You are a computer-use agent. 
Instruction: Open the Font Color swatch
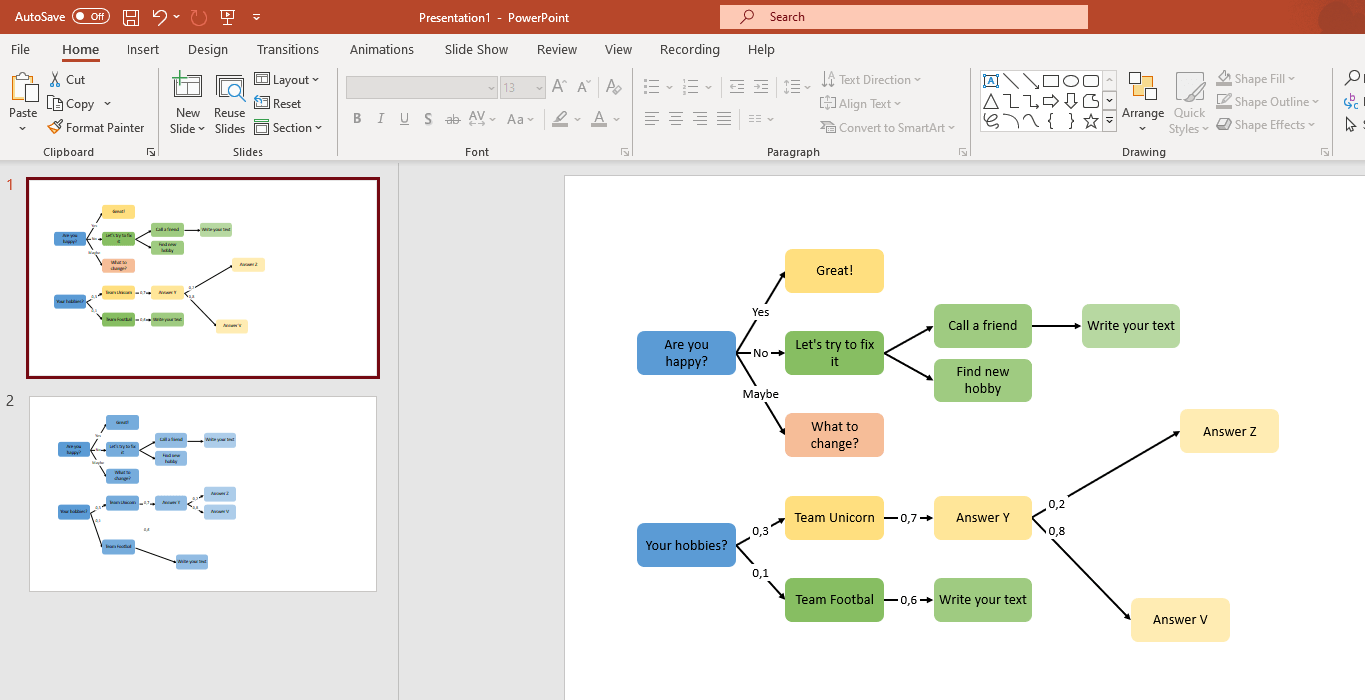point(598,118)
